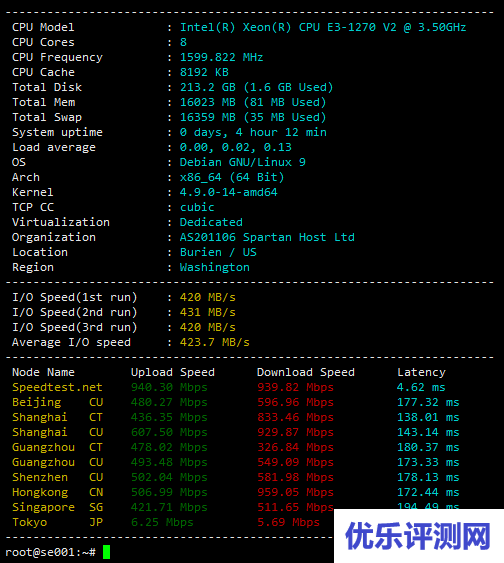Click the Washington region value
504x563 pixels.
pyautogui.click(x=214, y=267)
